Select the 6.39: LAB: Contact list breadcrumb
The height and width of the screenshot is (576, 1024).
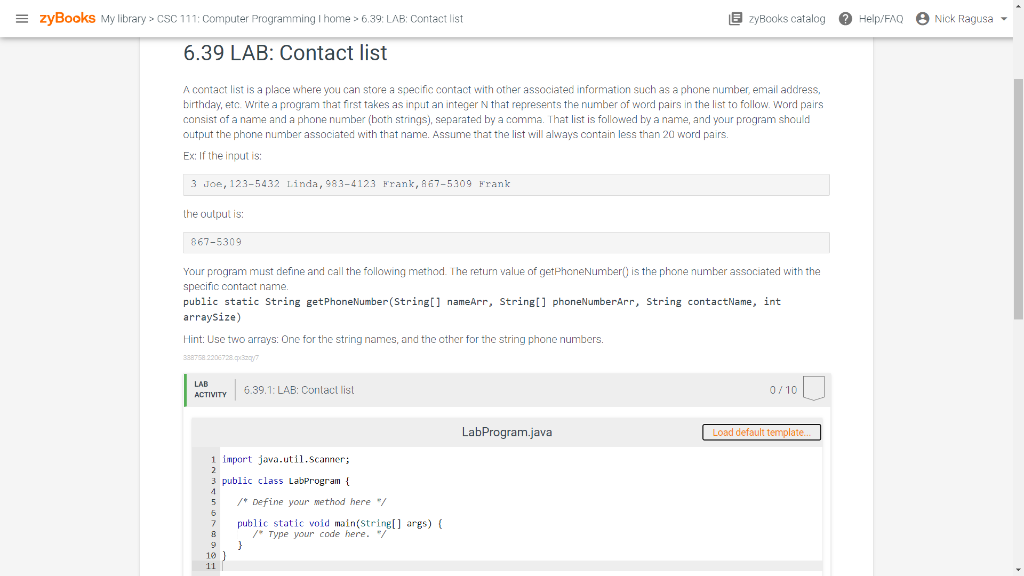pos(412,19)
